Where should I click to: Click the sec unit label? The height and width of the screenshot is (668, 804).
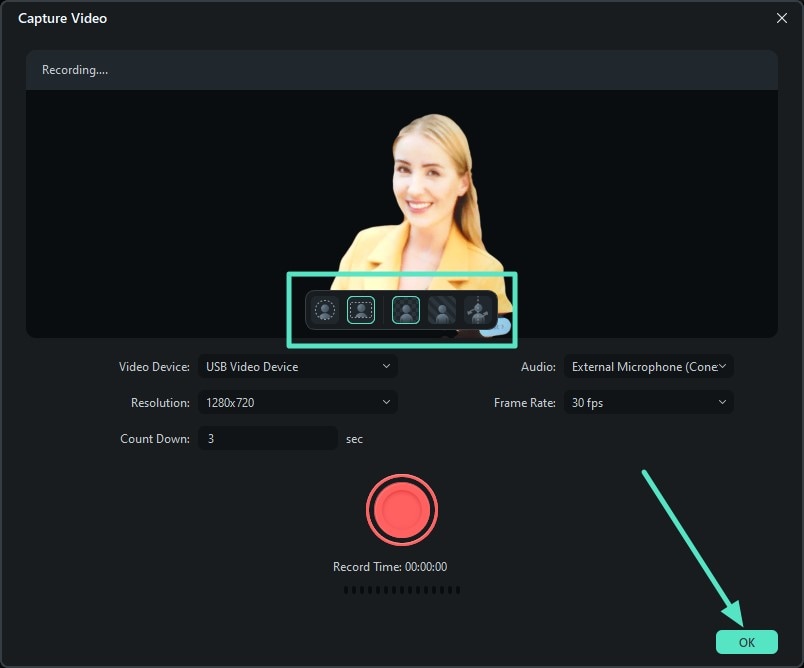coord(354,439)
